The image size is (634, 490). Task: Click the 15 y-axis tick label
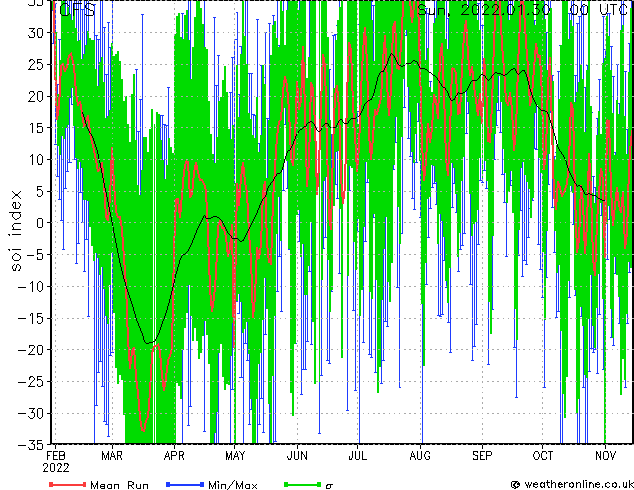(x=36, y=128)
